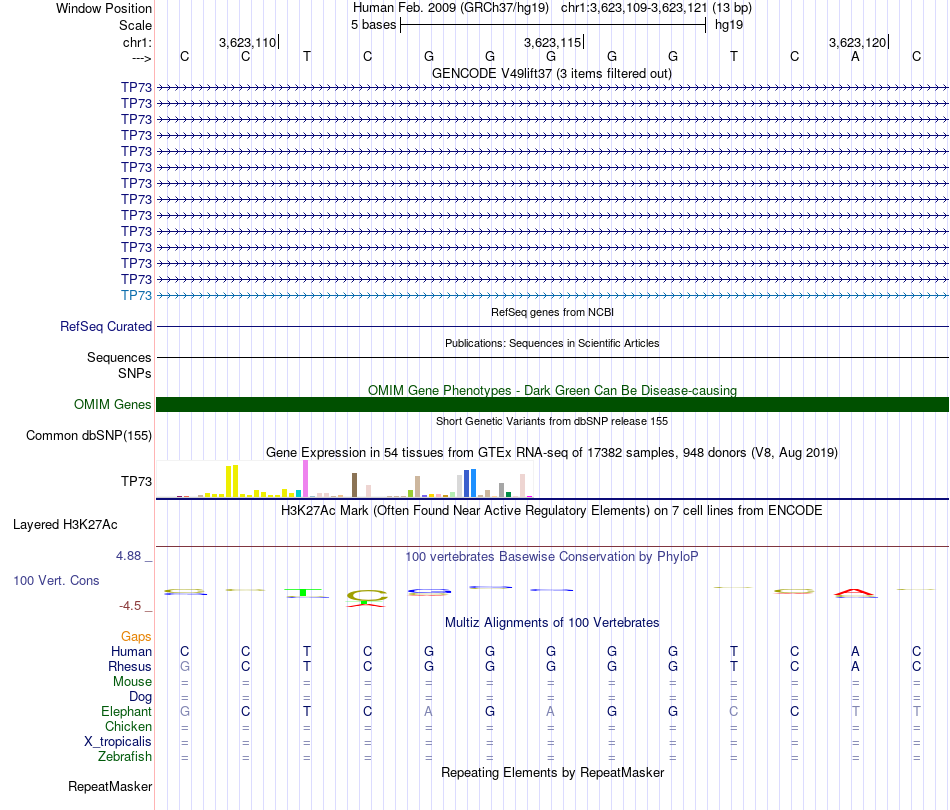
Task: Click the Chicken species label
Action: [x=128, y=726]
